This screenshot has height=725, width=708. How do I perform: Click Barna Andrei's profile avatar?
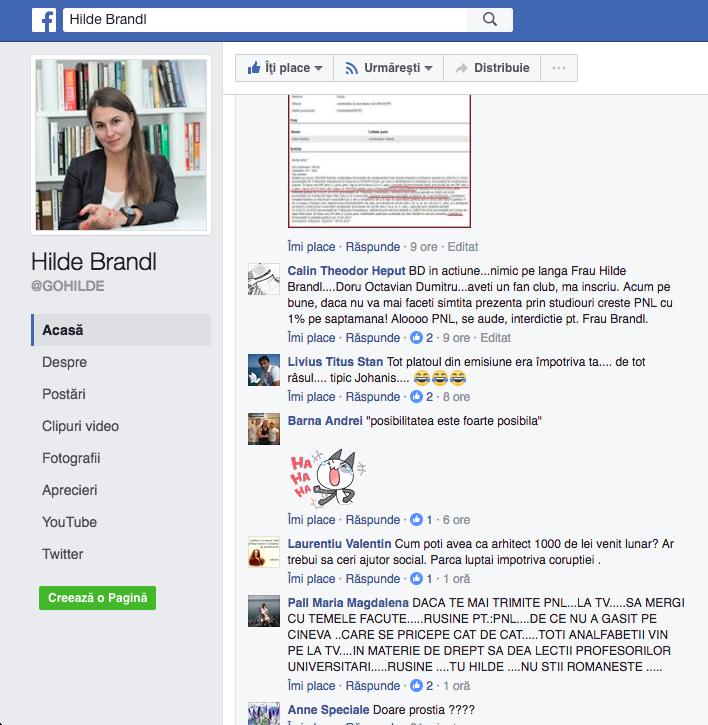tap(264, 429)
